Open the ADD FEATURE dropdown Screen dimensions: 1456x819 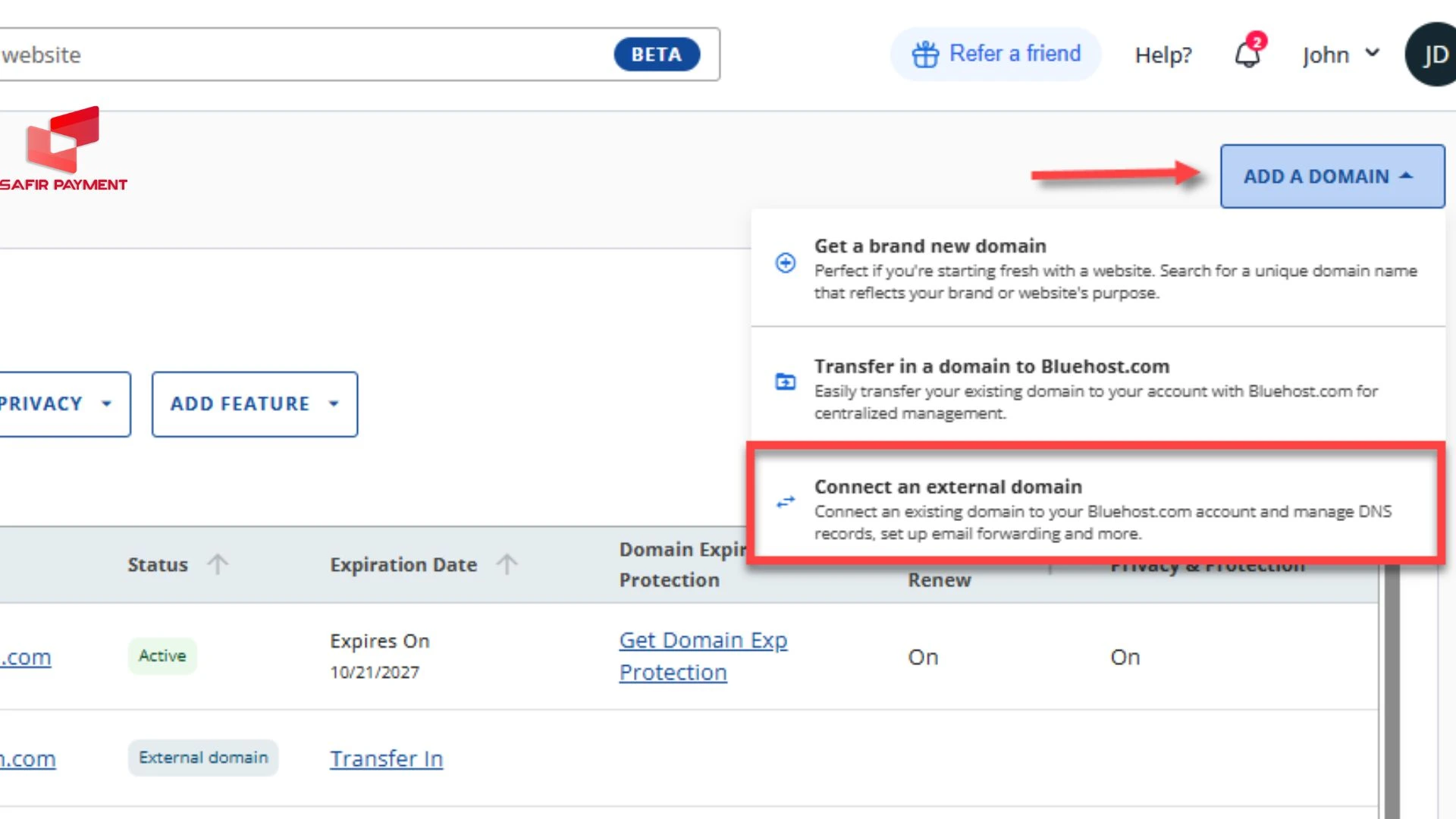click(254, 404)
